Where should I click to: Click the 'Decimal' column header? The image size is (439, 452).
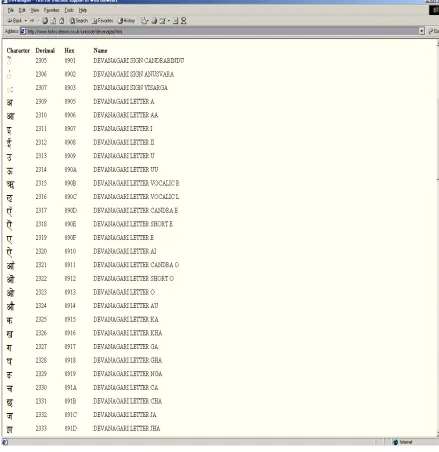pos(45,51)
